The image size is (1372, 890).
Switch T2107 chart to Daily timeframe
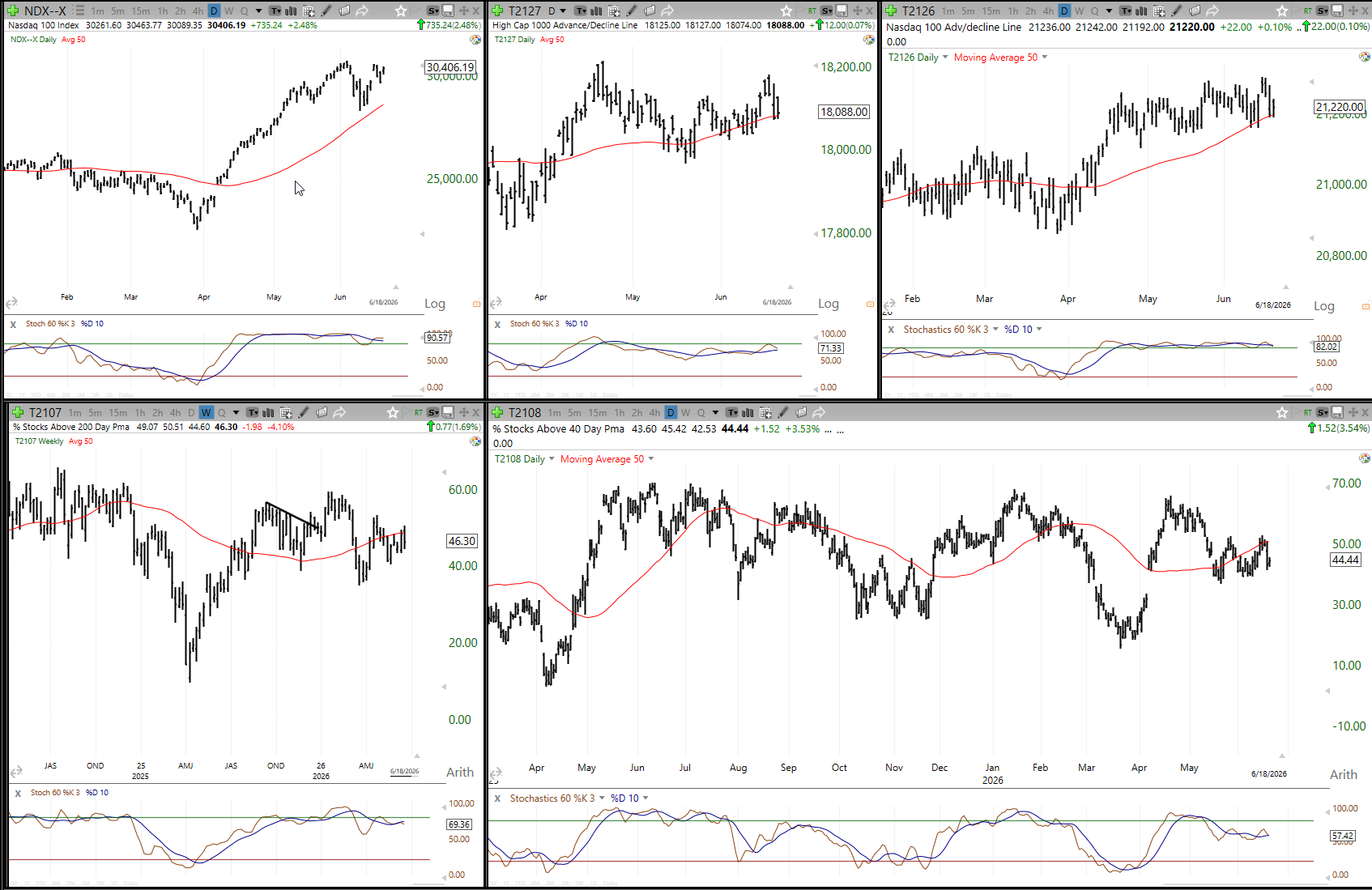pyautogui.click(x=191, y=412)
